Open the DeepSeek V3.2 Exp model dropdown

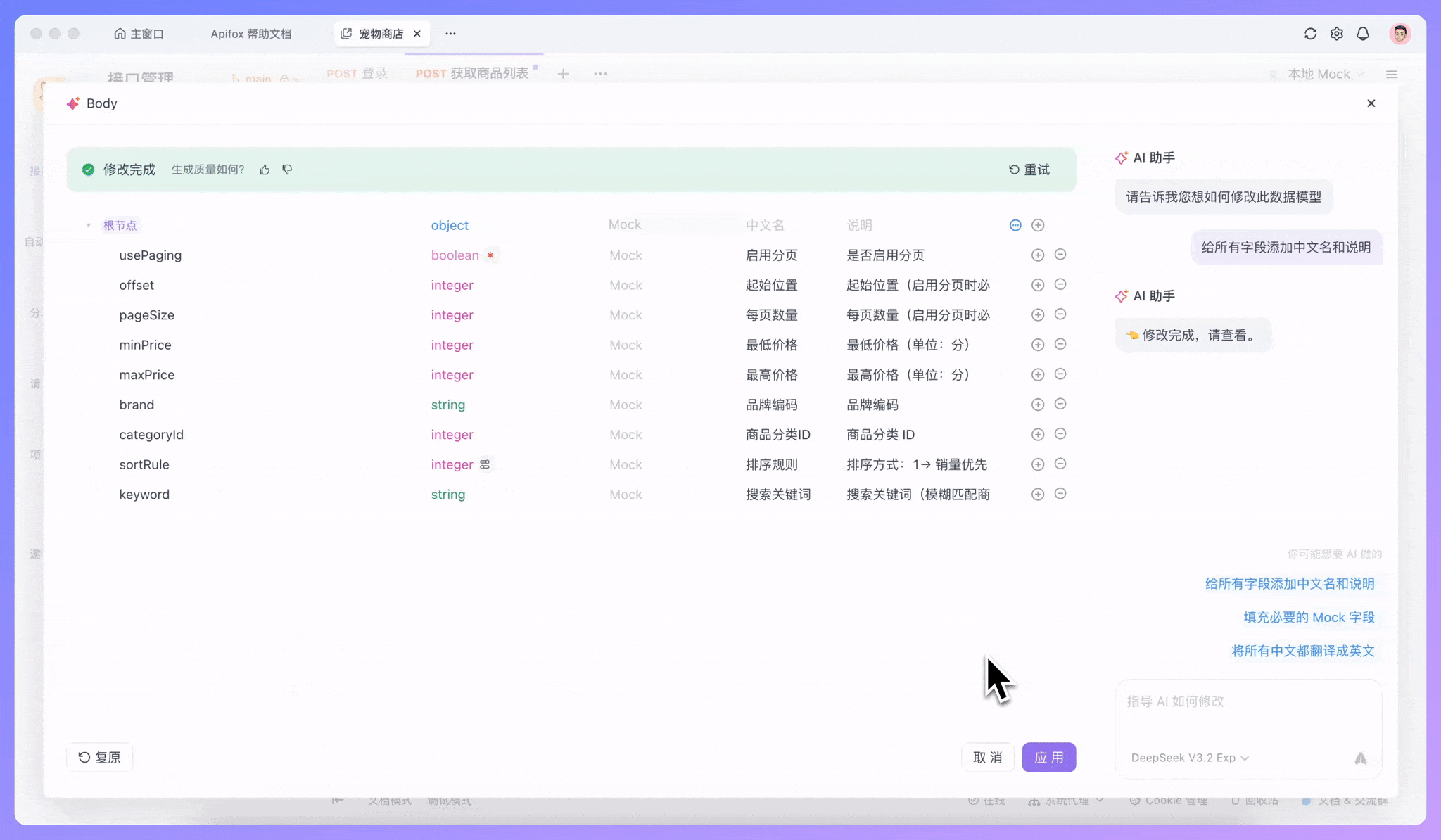(1188, 758)
